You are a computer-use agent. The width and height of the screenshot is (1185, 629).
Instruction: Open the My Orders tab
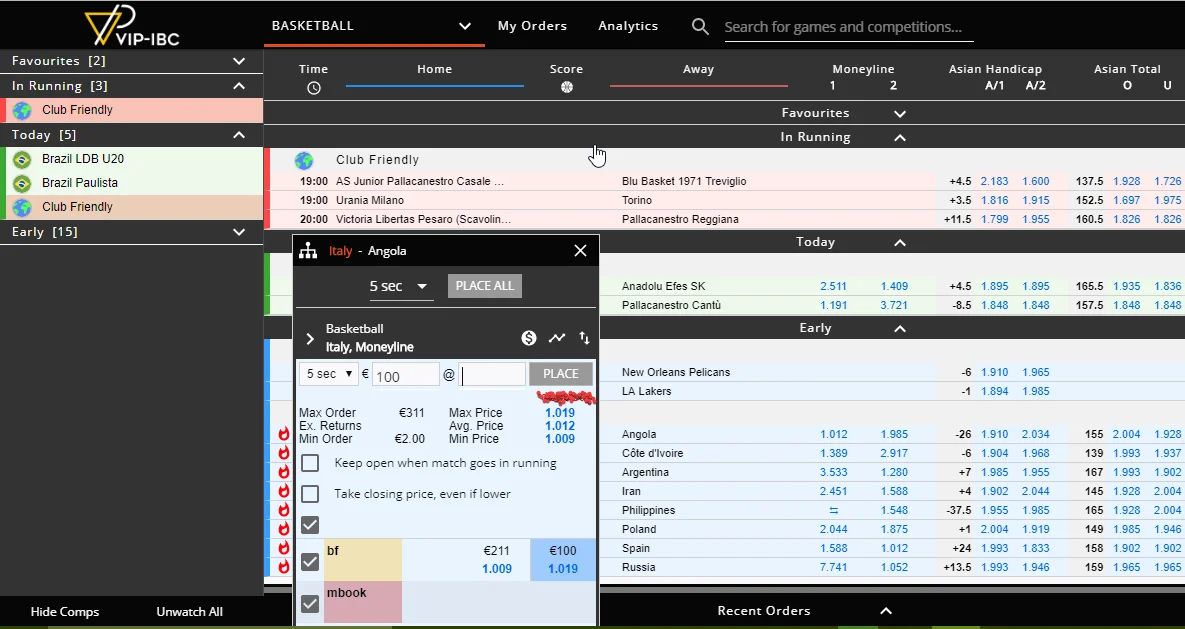pos(532,26)
